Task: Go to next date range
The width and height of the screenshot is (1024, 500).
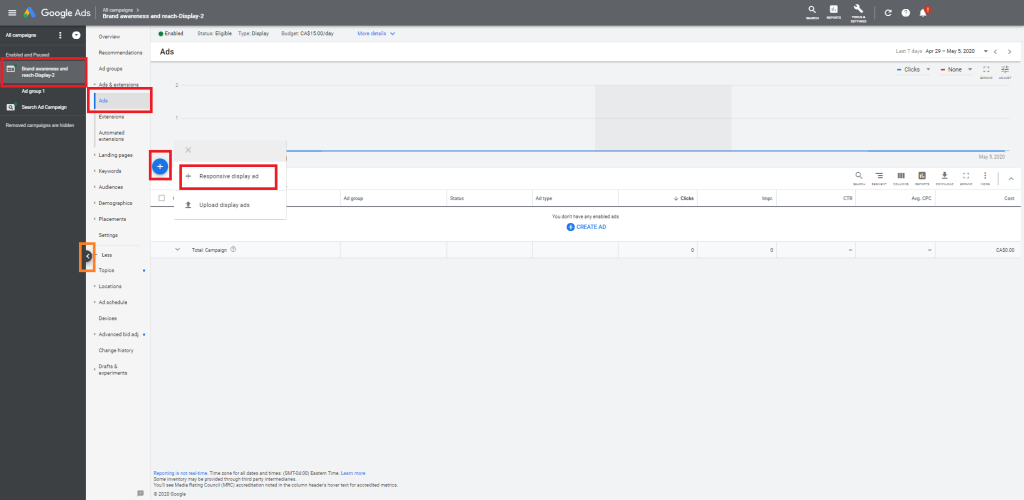Action: (1010, 52)
